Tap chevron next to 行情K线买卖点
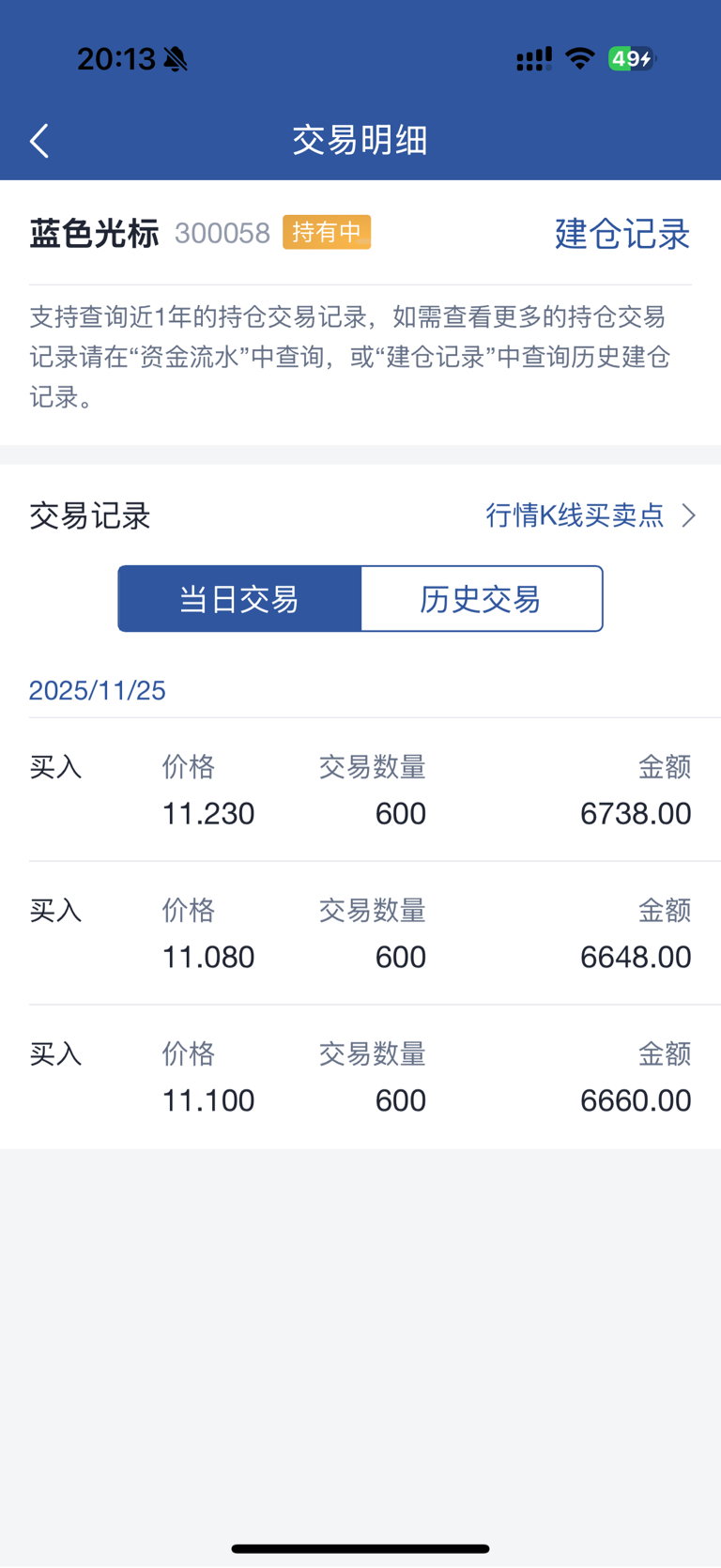The width and height of the screenshot is (721, 1568). (689, 515)
